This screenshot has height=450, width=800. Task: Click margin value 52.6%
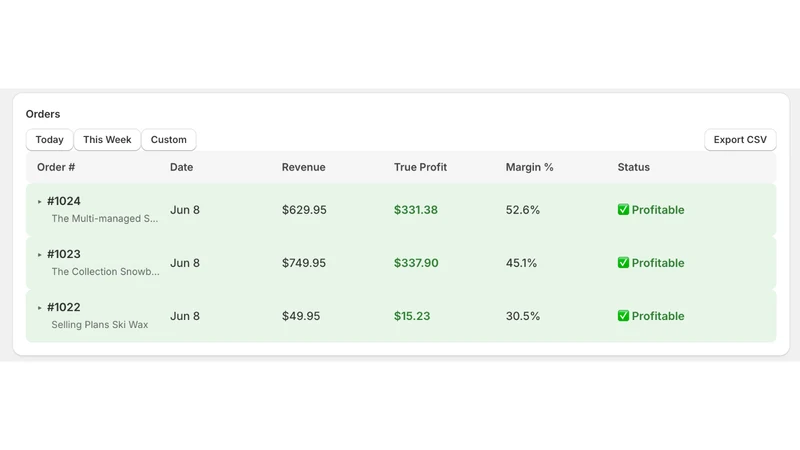(522, 210)
